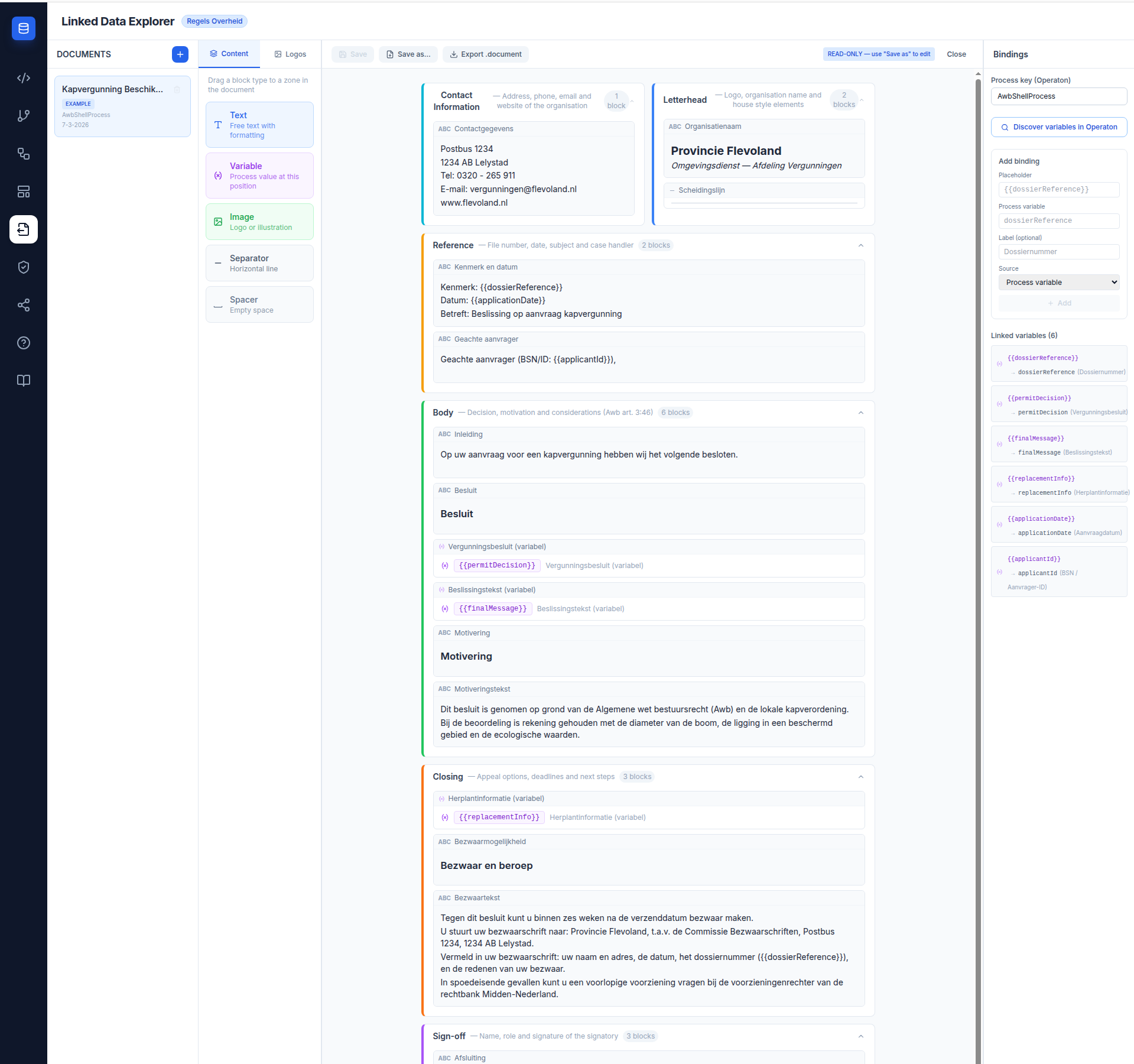
Task: Select the code editor sidebar icon
Action: [x=24, y=78]
